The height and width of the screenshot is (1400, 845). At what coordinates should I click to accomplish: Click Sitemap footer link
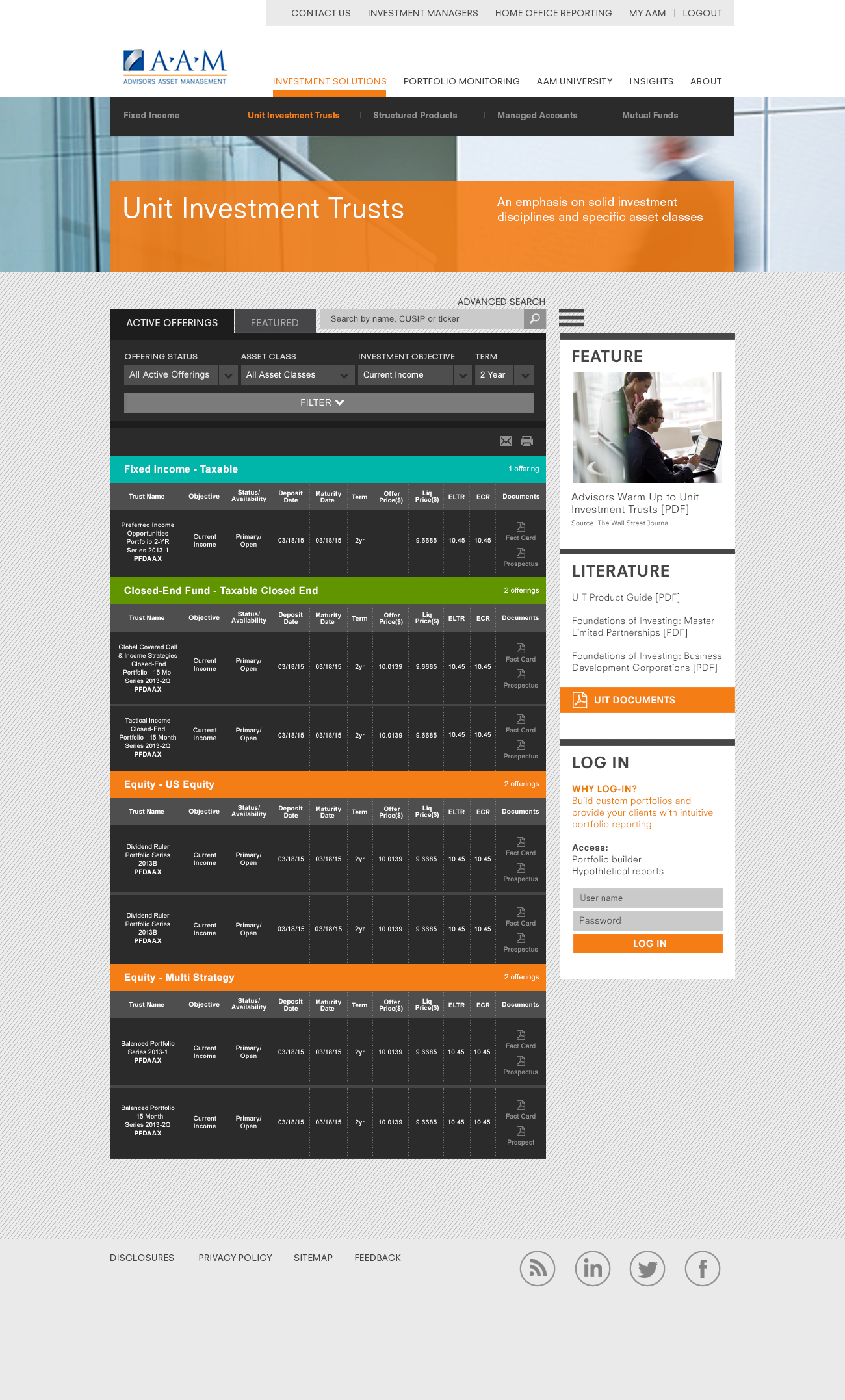point(313,1258)
